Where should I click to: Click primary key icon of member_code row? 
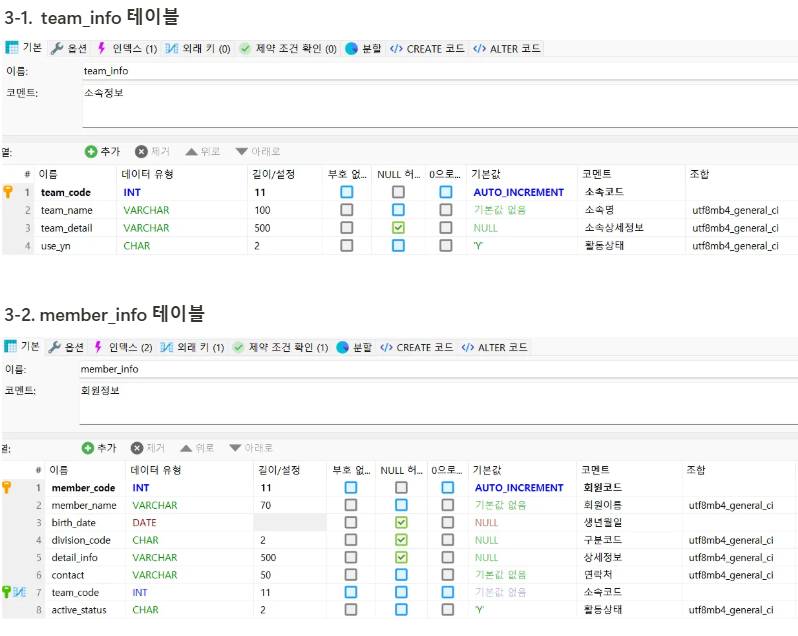pyautogui.click(x=7, y=487)
